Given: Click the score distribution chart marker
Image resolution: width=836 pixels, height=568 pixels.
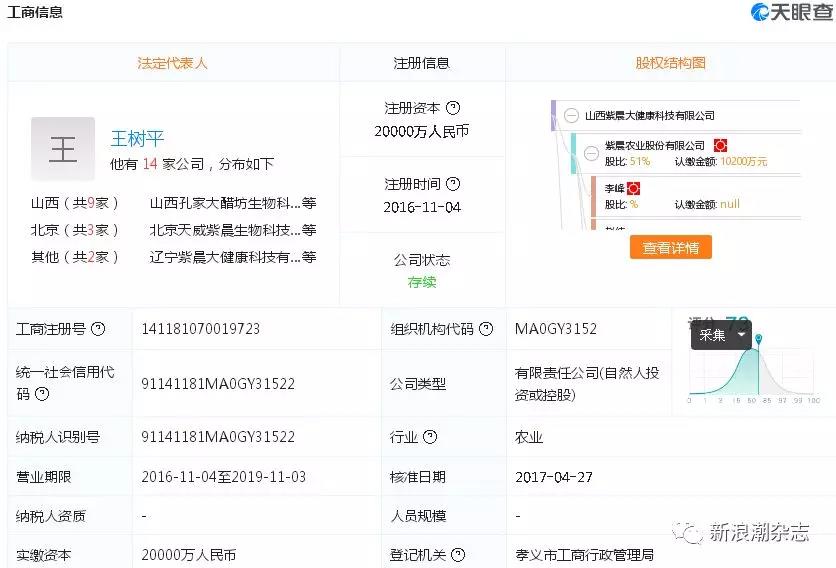Looking at the screenshot, I should pyautogui.click(x=758, y=340).
